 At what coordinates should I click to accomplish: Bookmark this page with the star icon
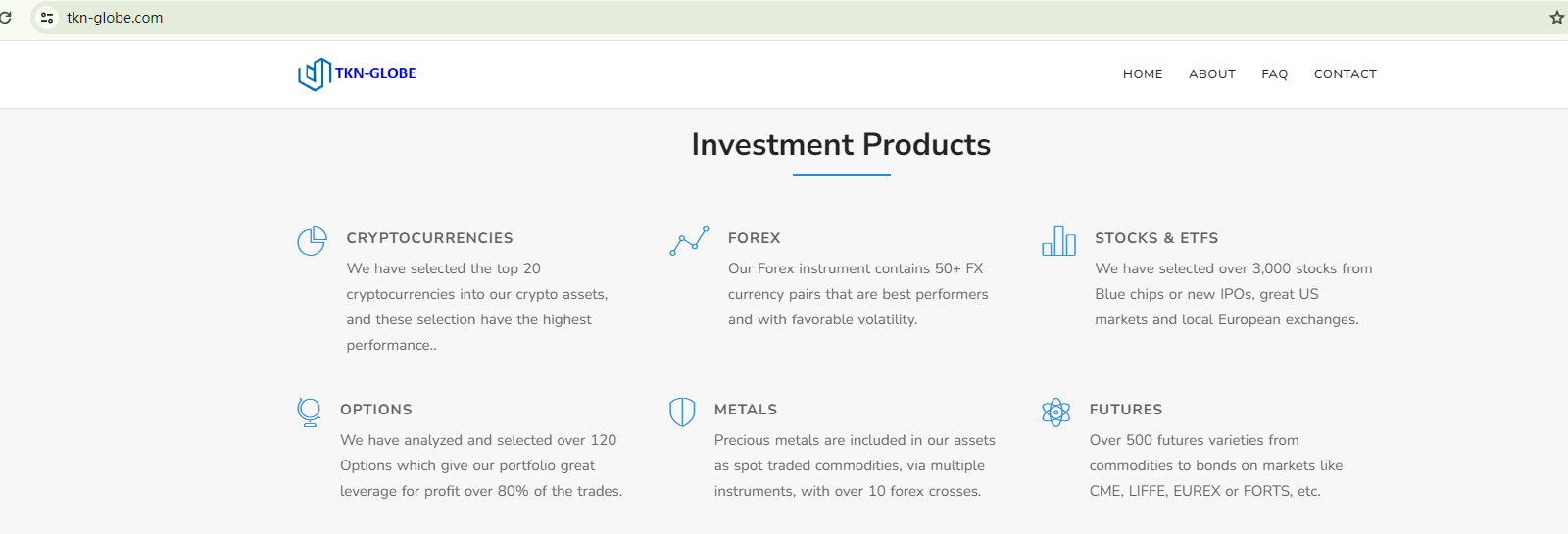(x=1556, y=18)
